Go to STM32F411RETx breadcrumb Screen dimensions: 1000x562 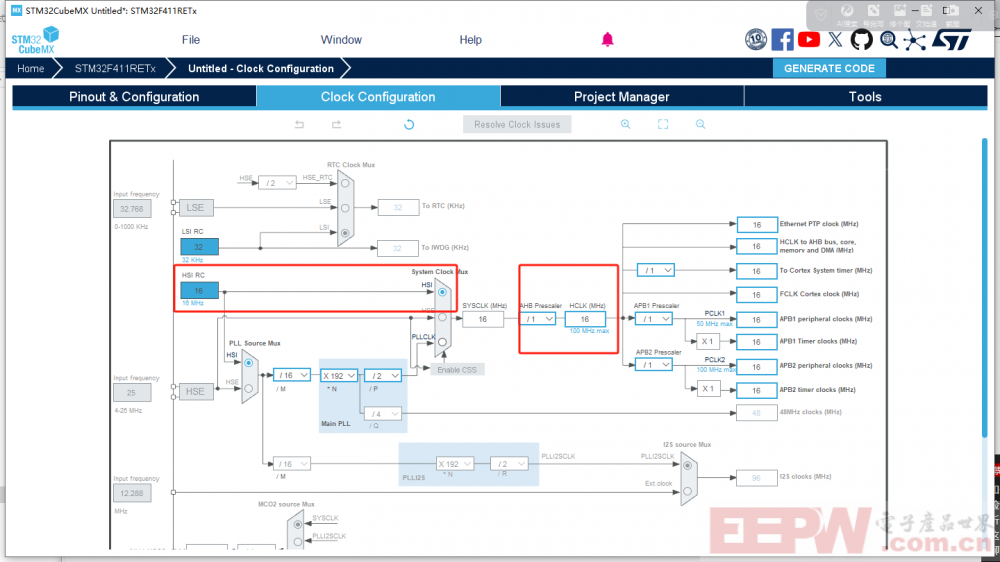pos(115,68)
